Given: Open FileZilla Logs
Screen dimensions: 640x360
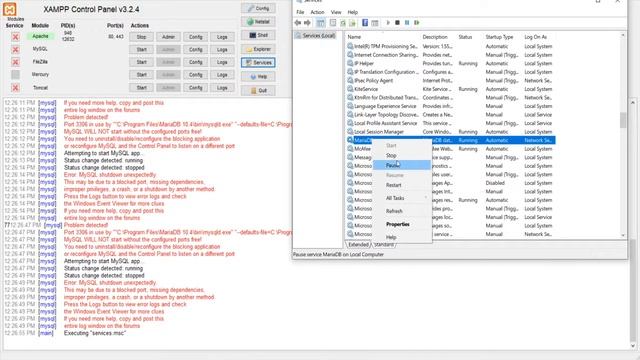Looking at the screenshot, I should point(222,62).
